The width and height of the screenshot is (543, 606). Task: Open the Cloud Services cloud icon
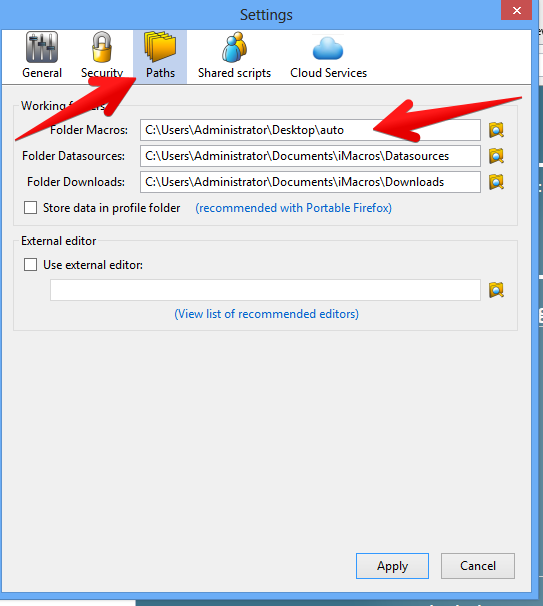(328, 49)
